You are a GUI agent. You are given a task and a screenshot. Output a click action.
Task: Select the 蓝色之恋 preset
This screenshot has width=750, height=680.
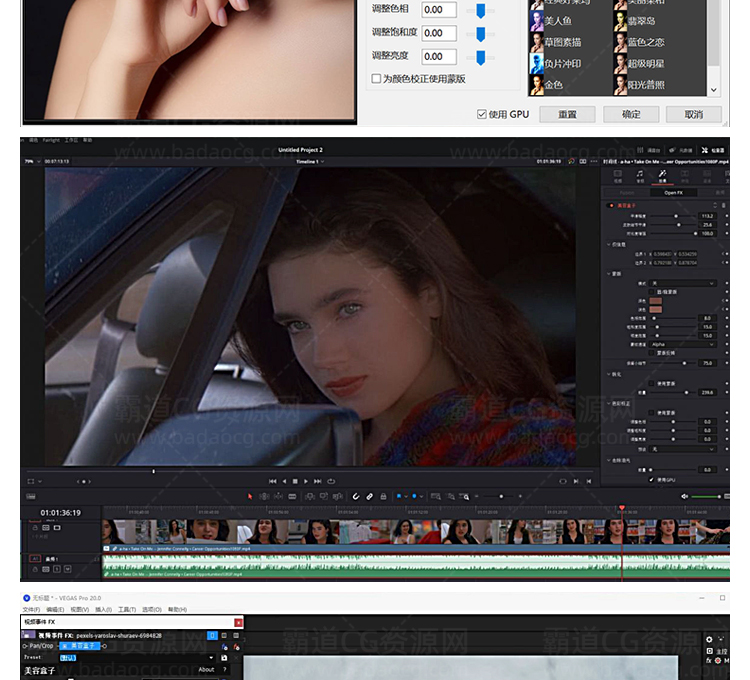pos(640,42)
